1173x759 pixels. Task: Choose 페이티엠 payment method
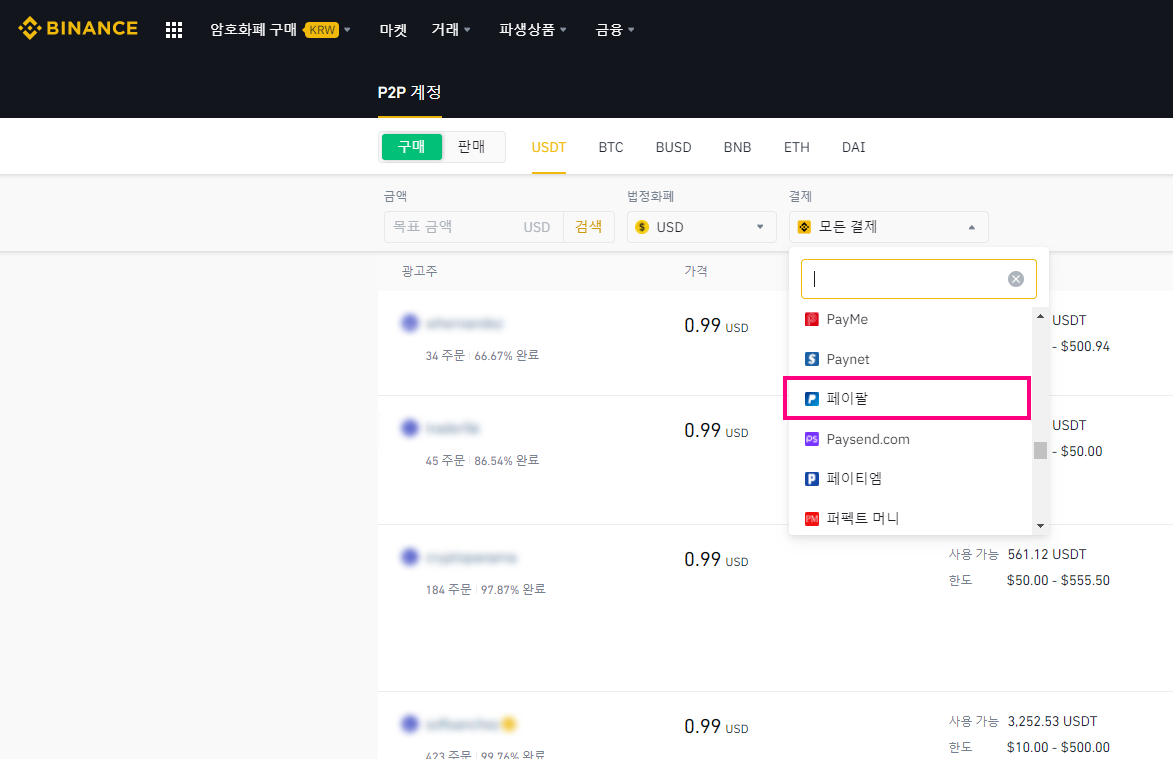click(x=910, y=479)
